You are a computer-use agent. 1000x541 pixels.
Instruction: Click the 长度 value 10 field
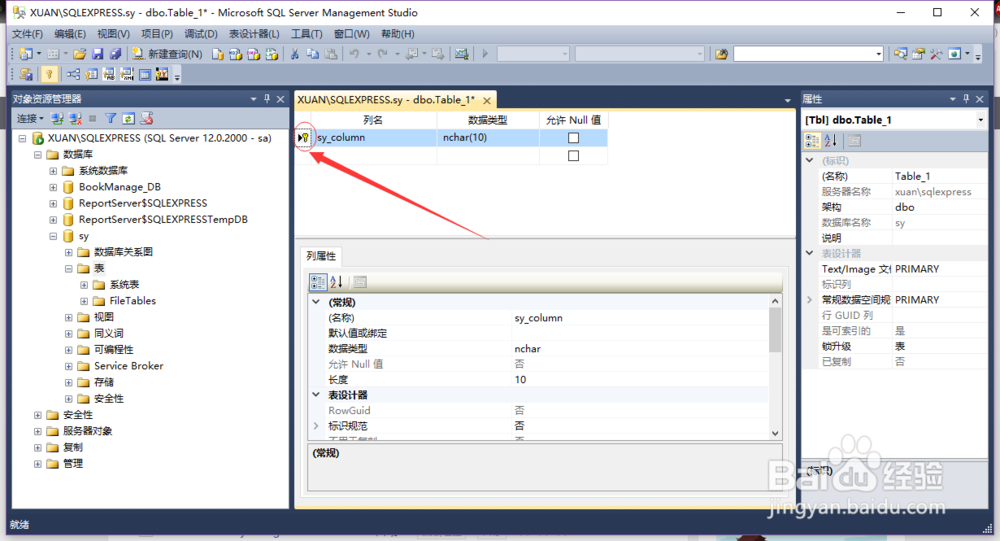tap(640, 380)
